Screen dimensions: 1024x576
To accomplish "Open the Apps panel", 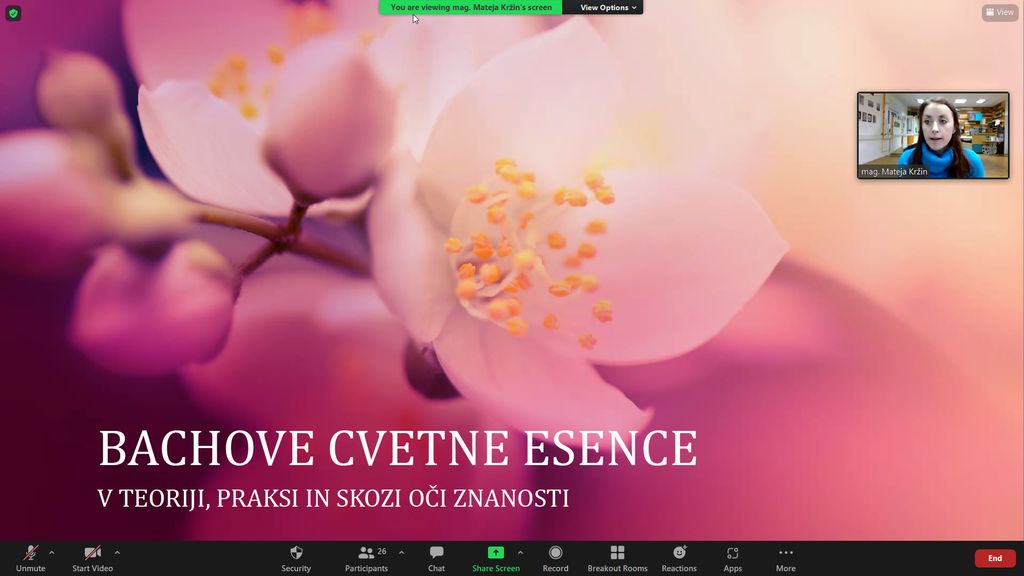I will point(732,553).
